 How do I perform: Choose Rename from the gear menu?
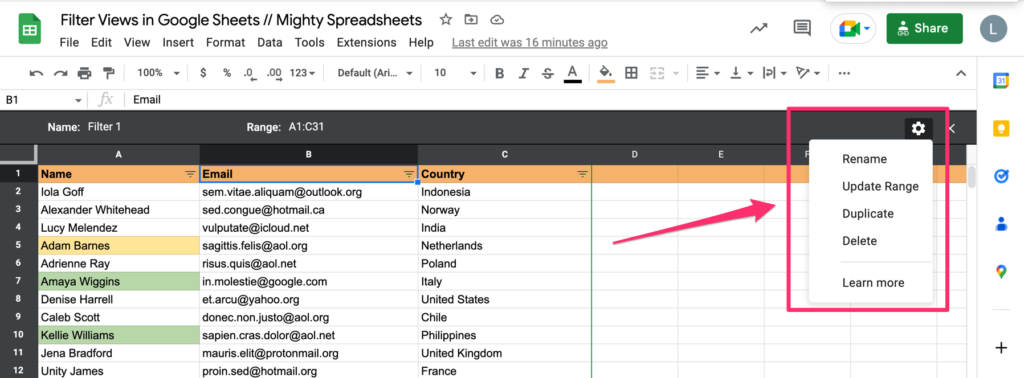point(865,159)
